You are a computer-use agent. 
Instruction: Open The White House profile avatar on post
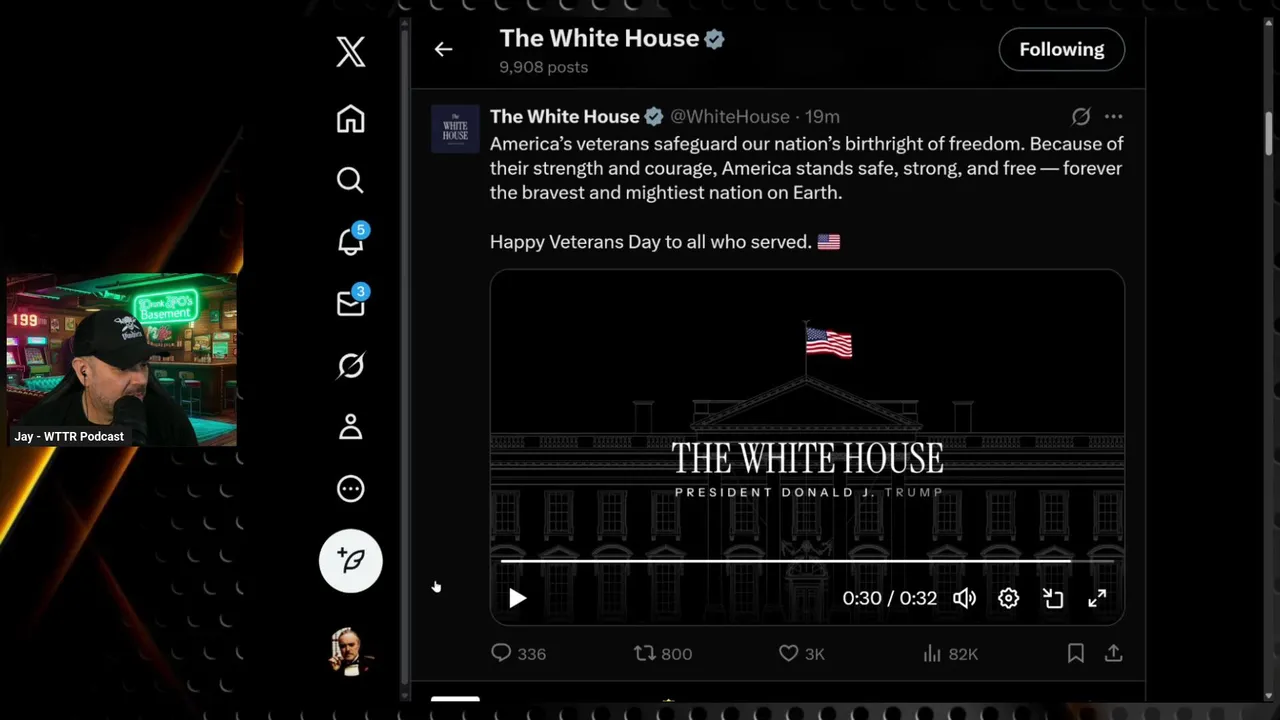click(x=455, y=128)
